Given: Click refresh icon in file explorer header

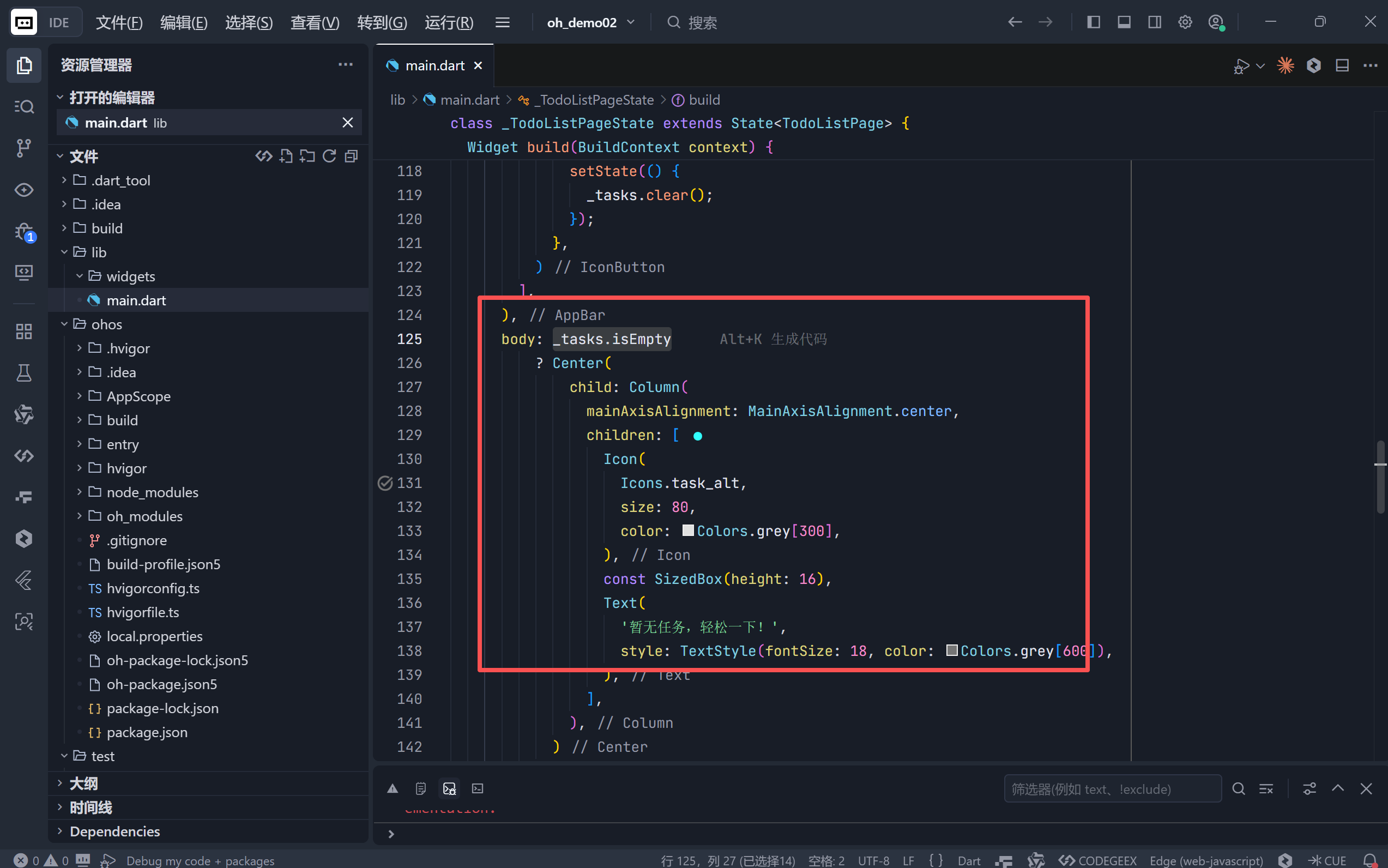Looking at the screenshot, I should click(329, 156).
